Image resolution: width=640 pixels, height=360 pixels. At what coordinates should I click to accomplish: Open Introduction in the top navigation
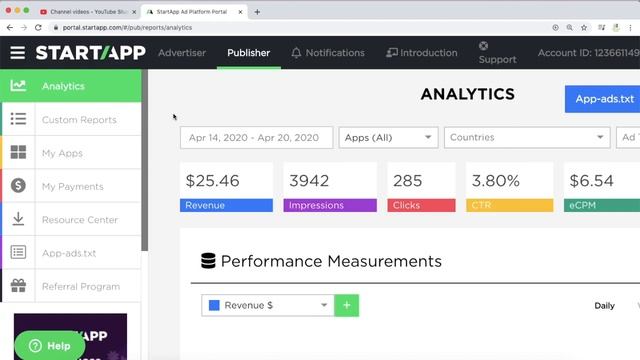pos(422,53)
